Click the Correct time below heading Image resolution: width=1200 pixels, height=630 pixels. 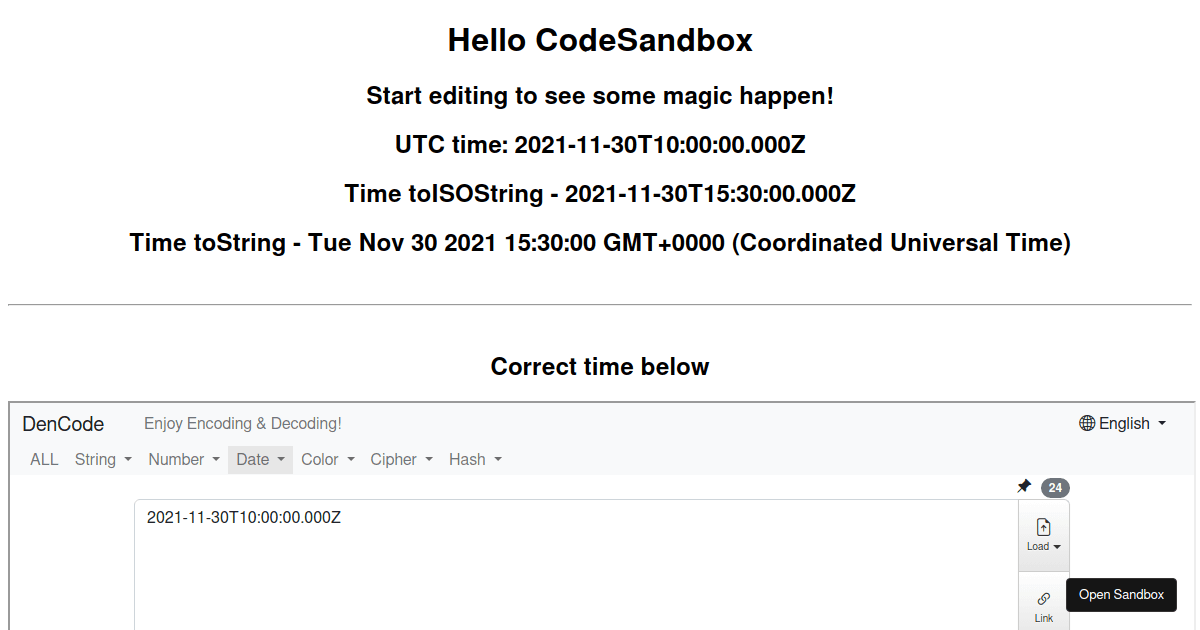click(x=600, y=367)
